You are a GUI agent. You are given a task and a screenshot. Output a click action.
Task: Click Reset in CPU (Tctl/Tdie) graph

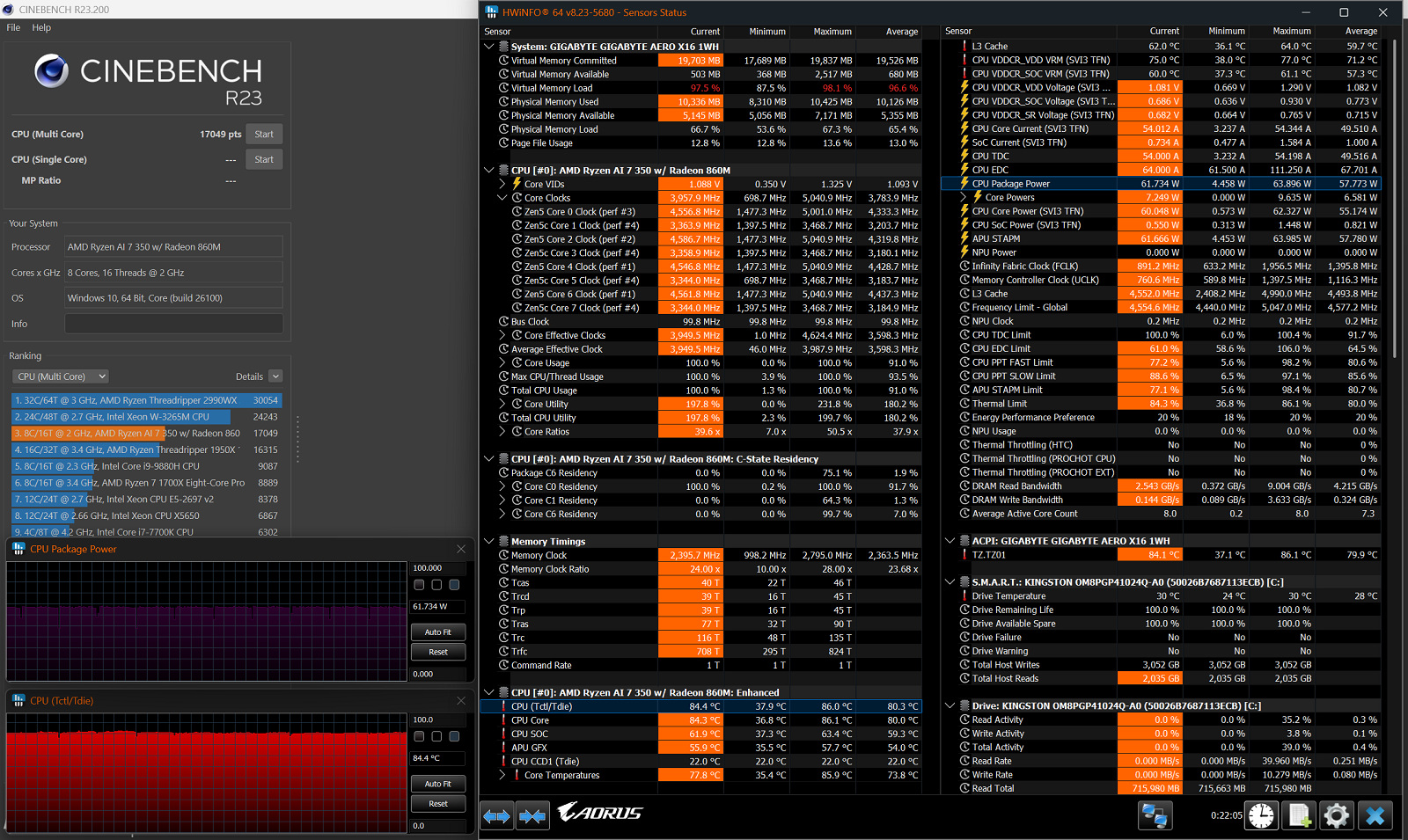(x=438, y=804)
